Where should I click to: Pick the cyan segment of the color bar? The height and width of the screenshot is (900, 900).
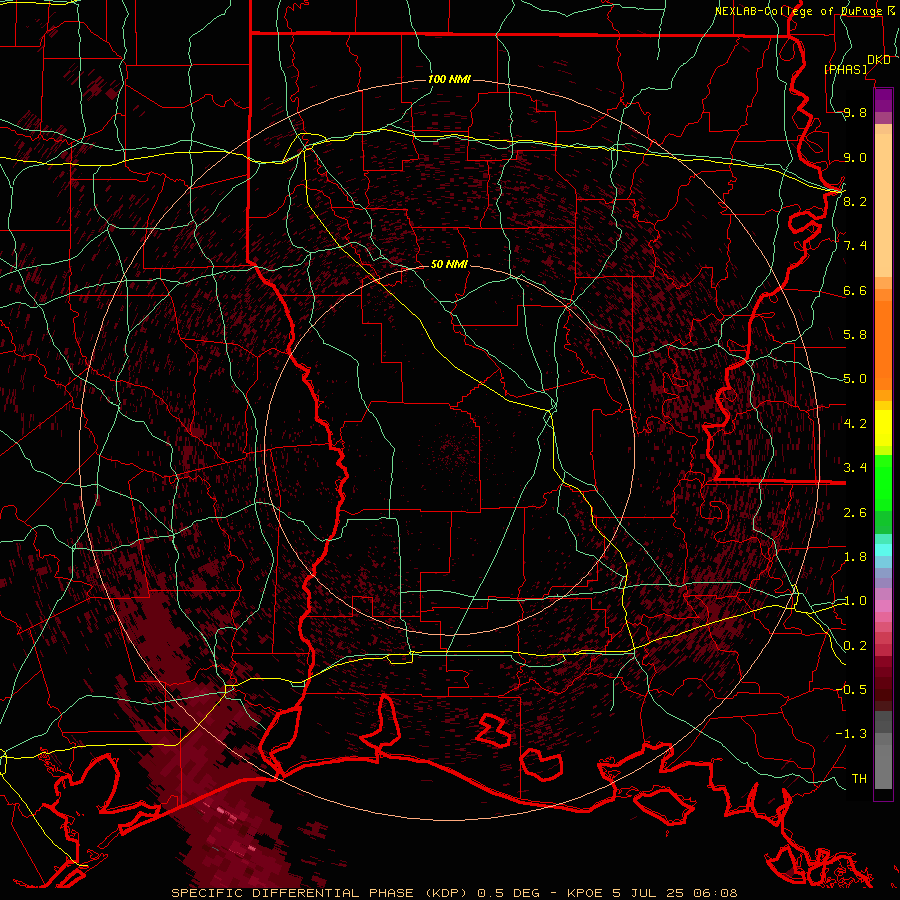[883, 550]
